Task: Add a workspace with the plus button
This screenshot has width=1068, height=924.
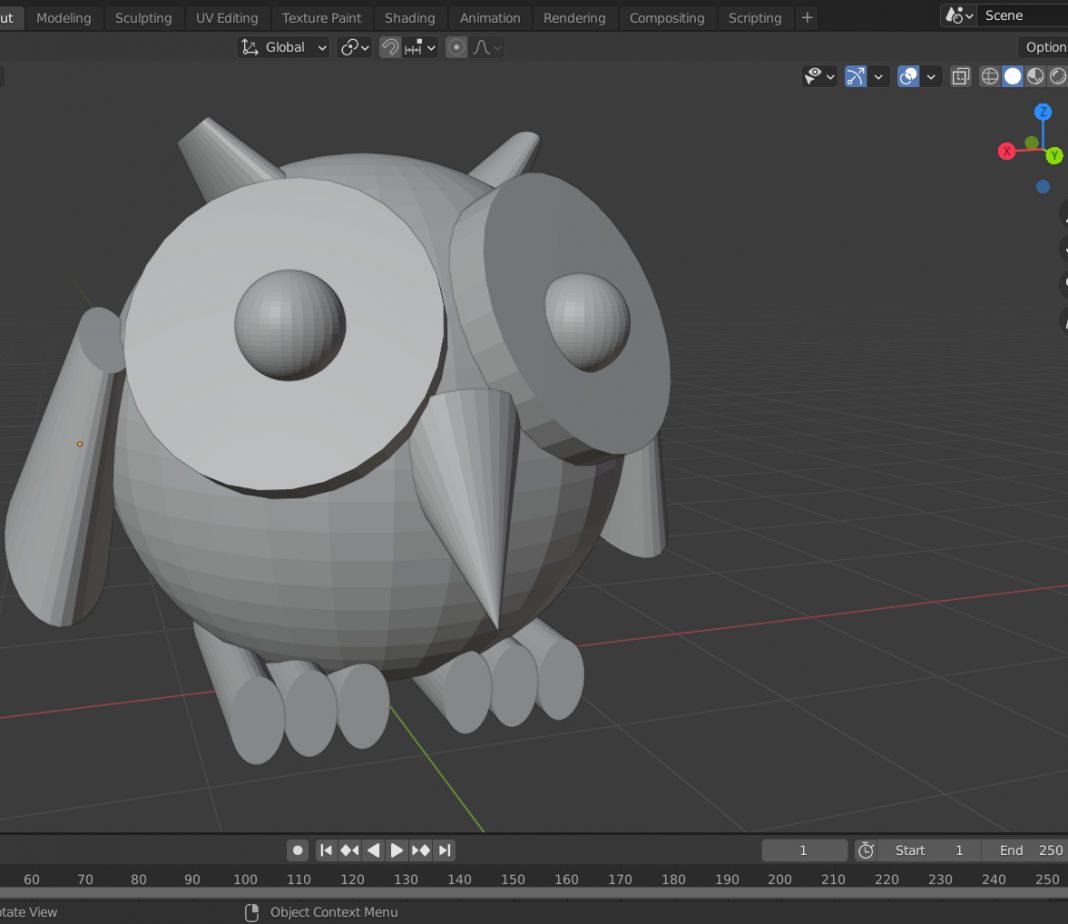Action: (x=807, y=18)
